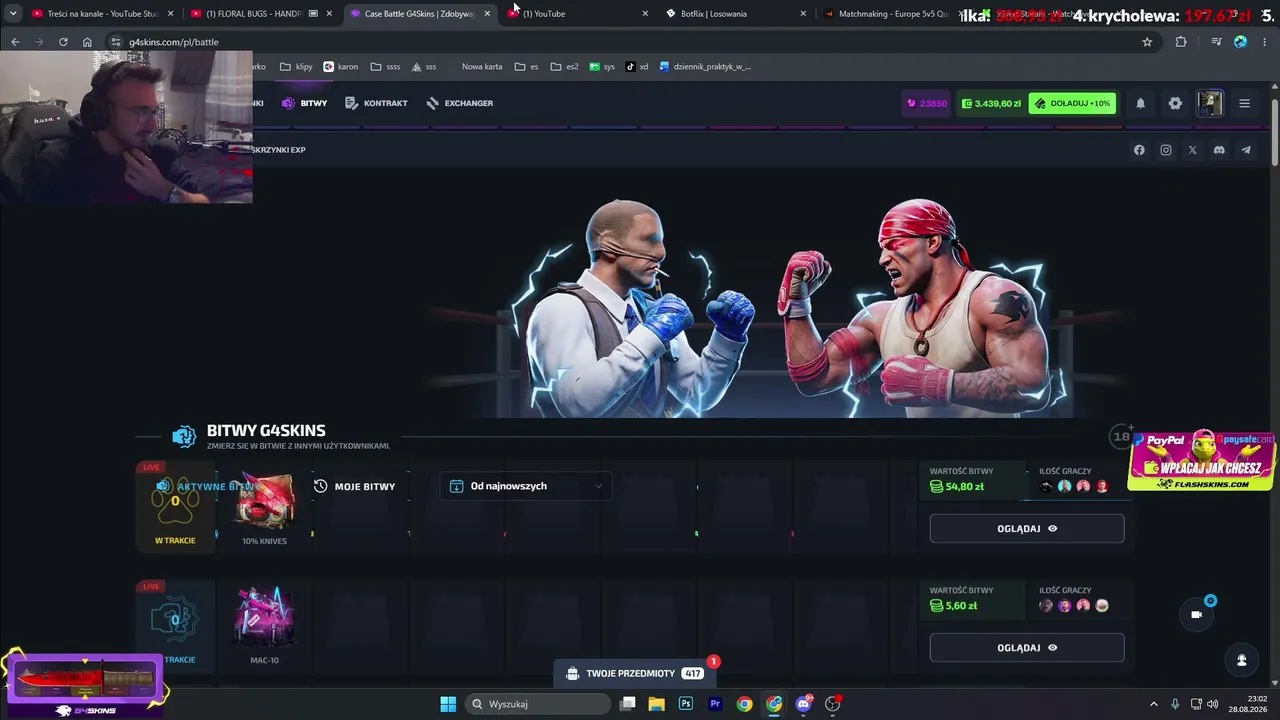Select the AKTYWNE BITWY filter

tap(208, 486)
